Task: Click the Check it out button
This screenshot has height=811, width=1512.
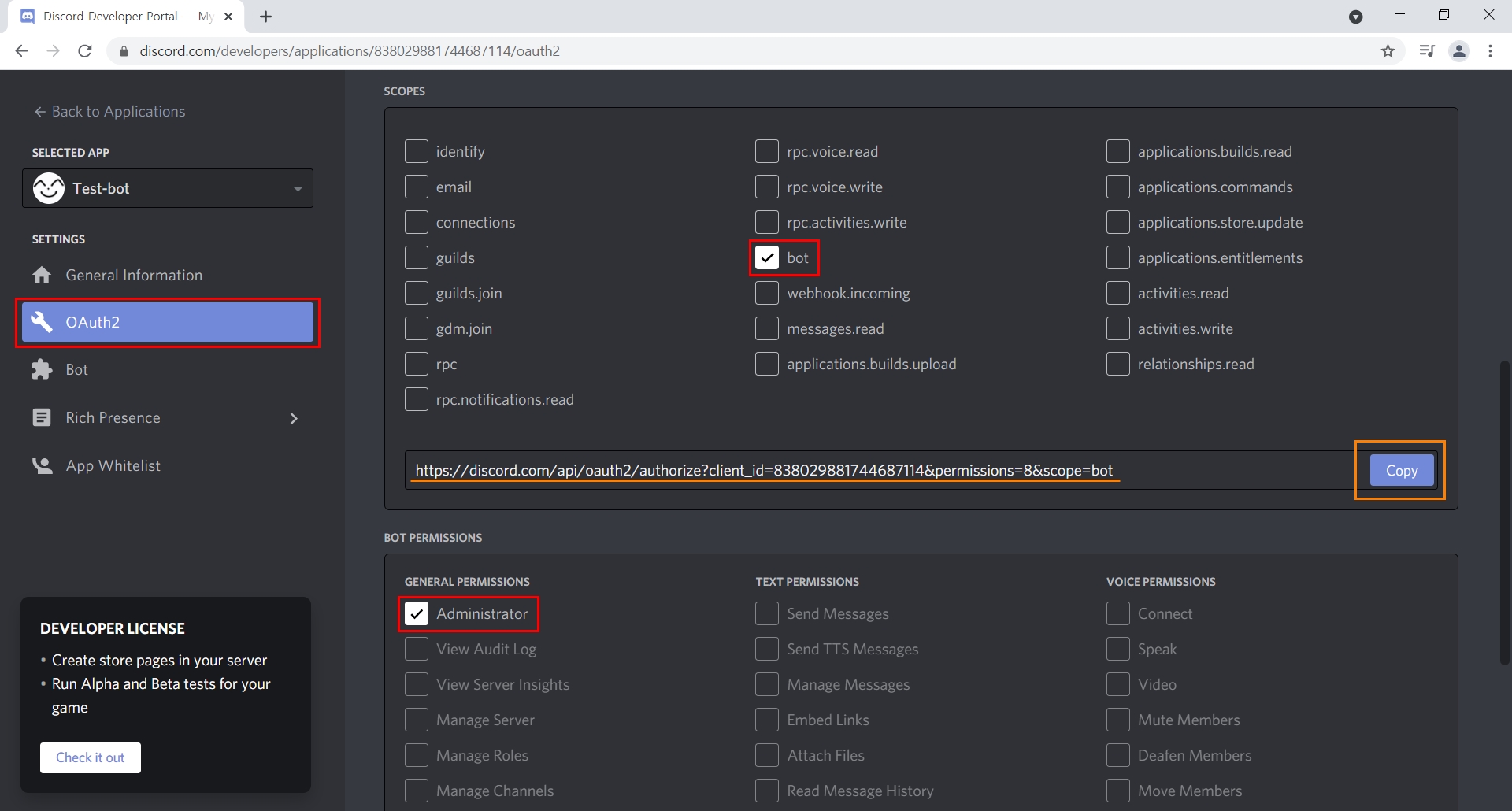Action: click(x=91, y=757)
